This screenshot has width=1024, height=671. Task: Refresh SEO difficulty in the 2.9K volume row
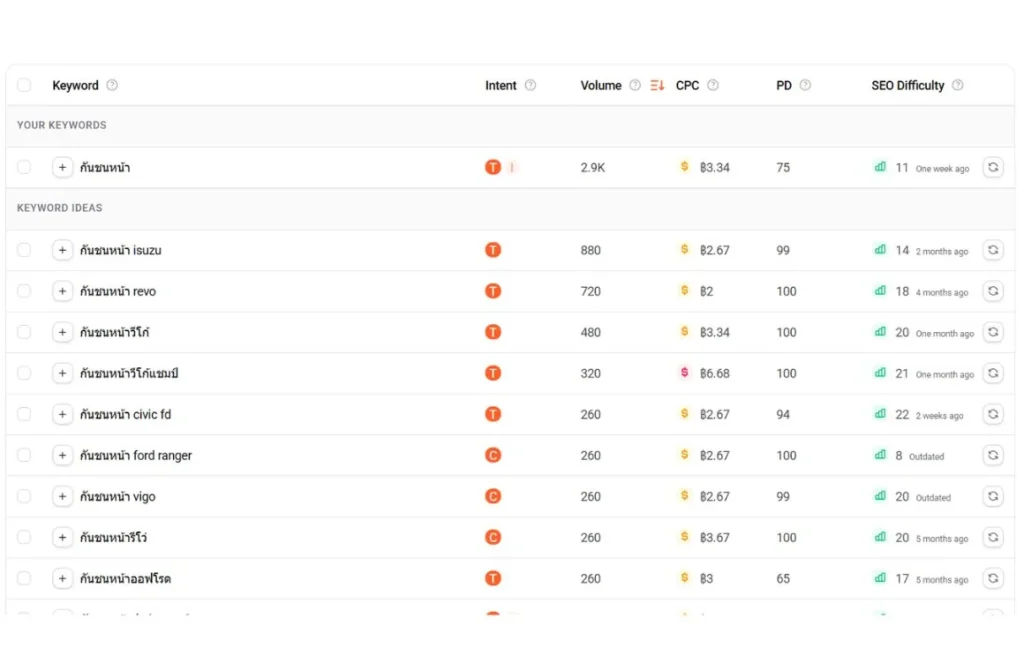point(993,168)
